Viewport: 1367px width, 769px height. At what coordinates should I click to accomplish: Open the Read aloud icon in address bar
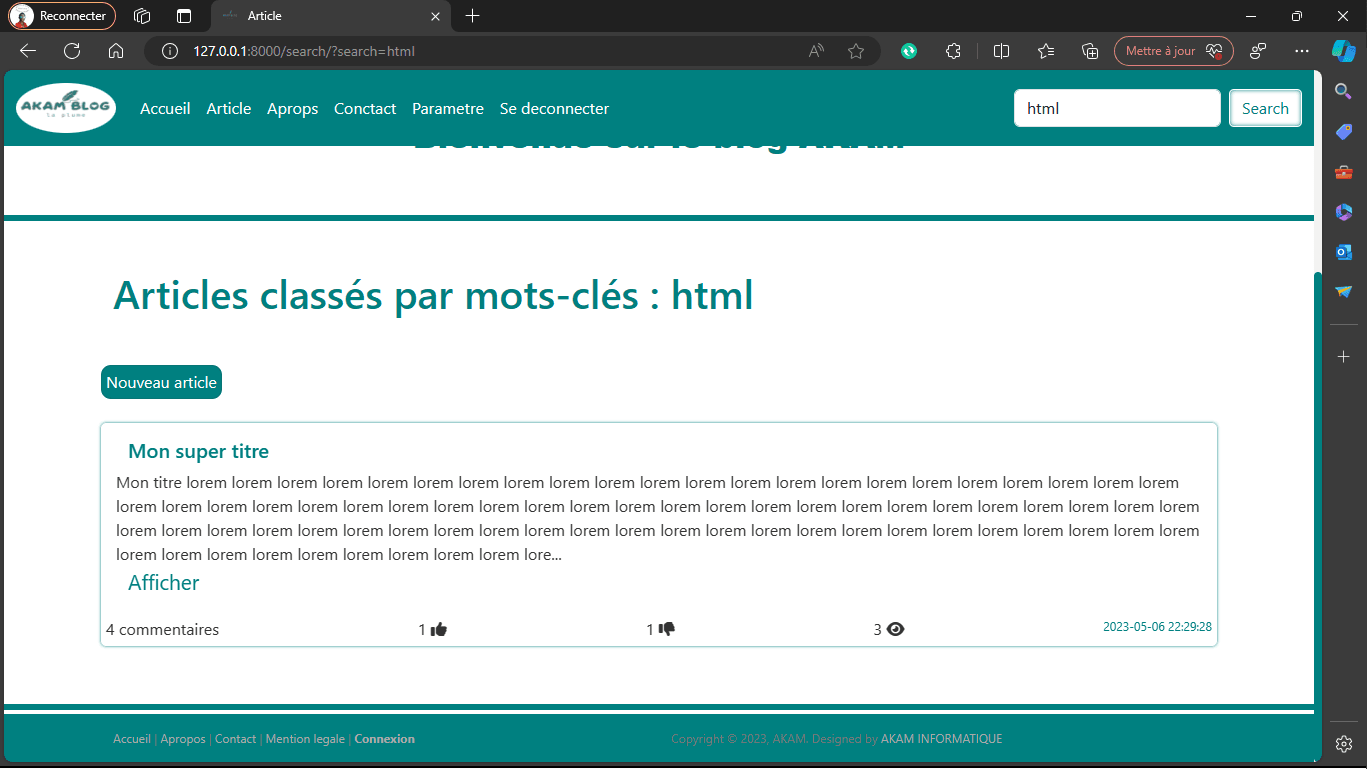[817, 51]
